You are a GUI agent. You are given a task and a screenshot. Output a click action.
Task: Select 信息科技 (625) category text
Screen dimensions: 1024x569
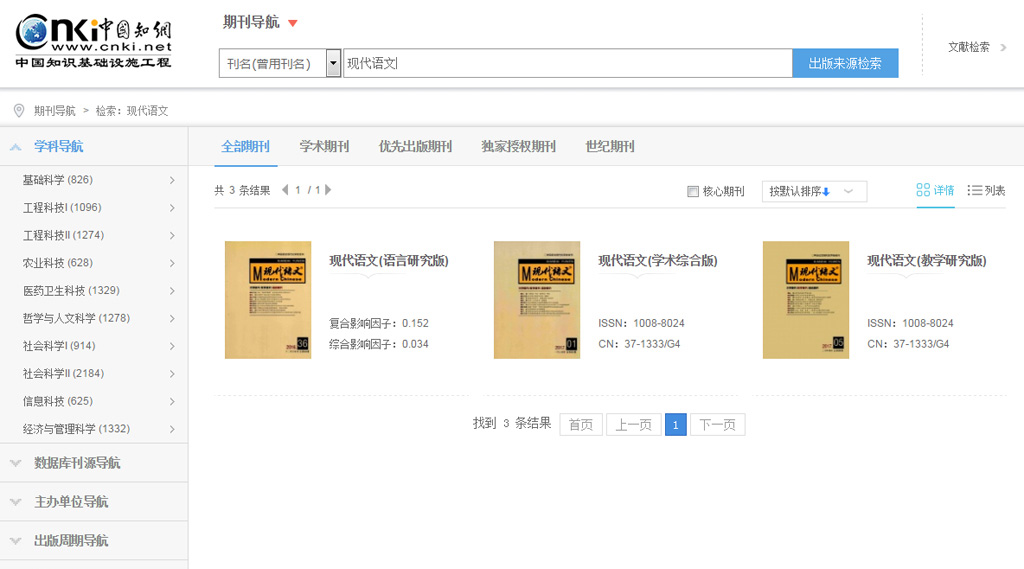[57, 401]
